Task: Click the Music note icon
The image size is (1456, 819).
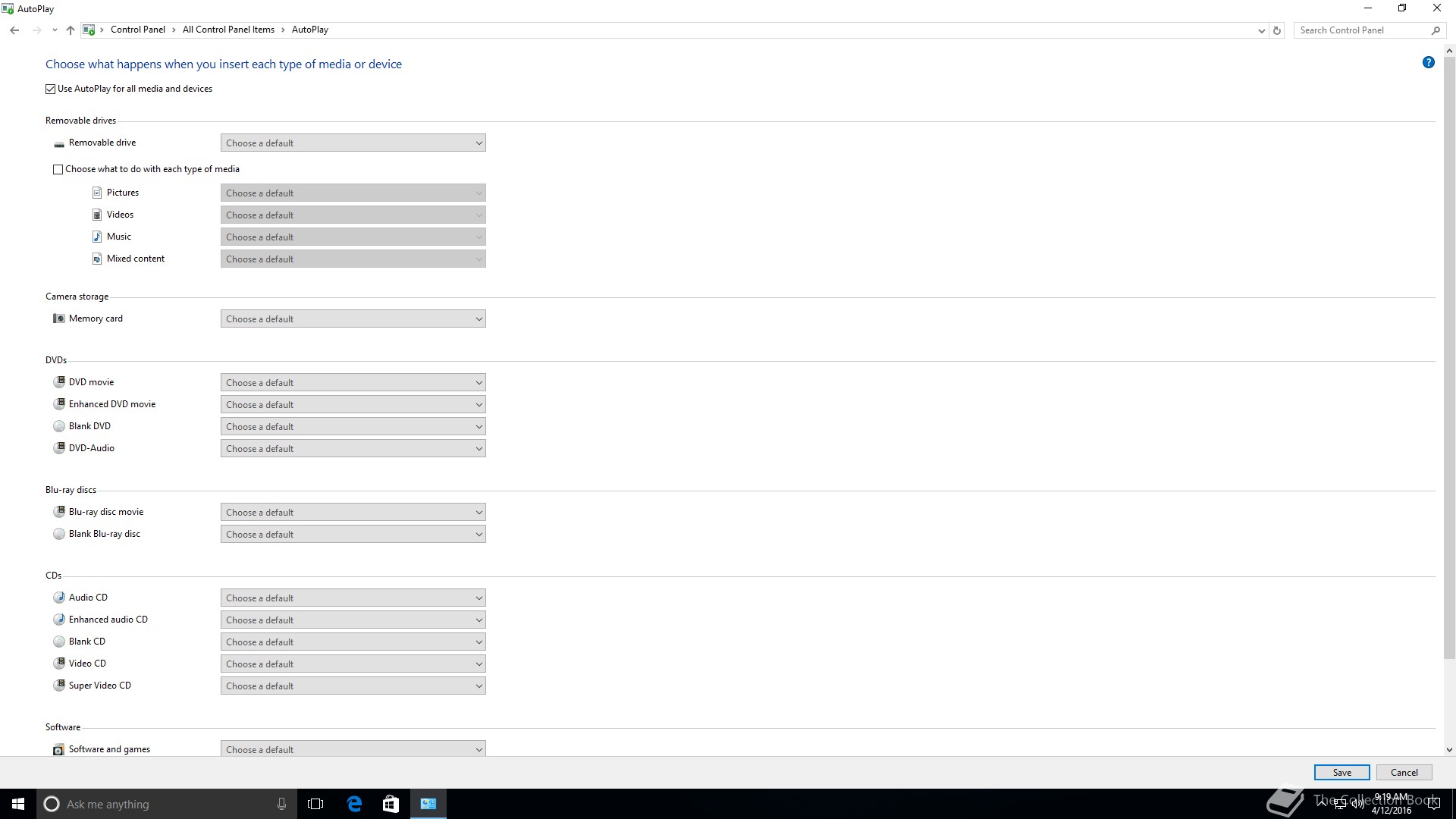Action: (97, 237)
